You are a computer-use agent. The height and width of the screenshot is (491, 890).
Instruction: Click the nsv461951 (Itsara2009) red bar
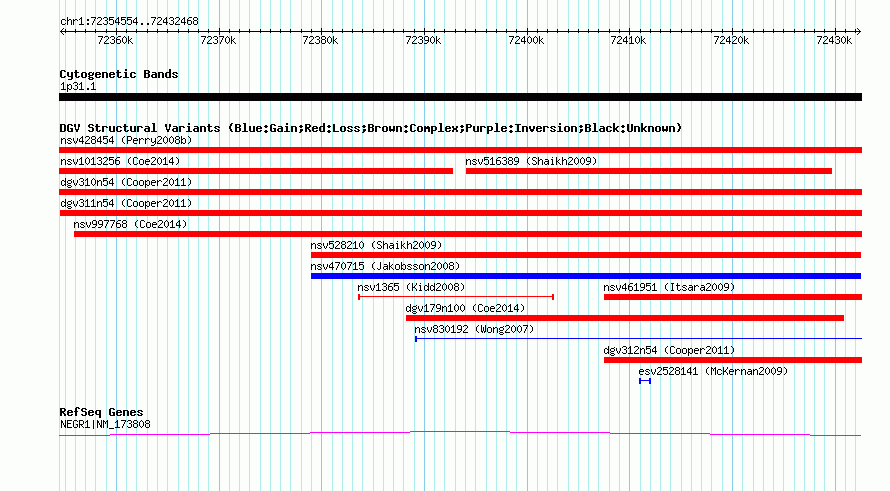tap(733, 297)
